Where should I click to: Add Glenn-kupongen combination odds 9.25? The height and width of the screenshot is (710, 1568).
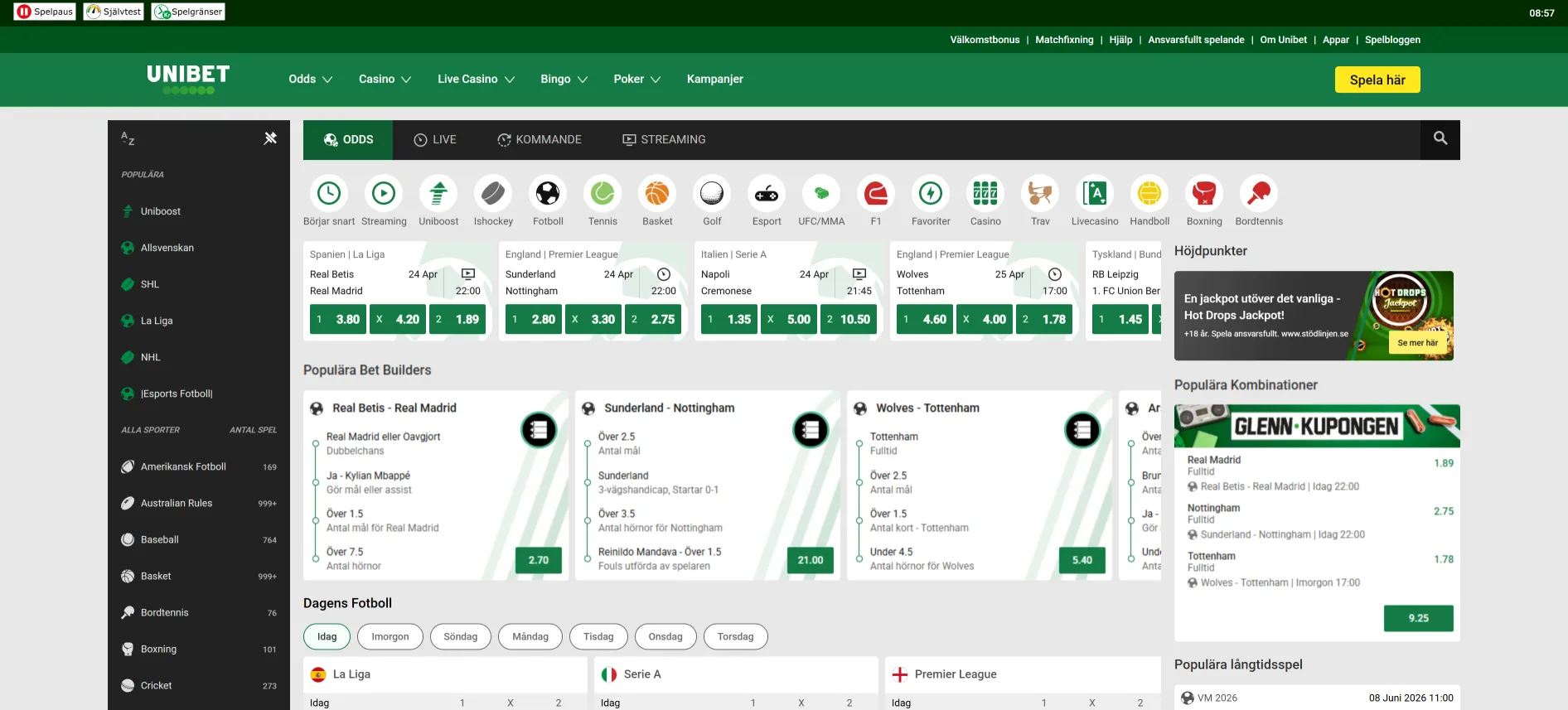pos(1419,618)
